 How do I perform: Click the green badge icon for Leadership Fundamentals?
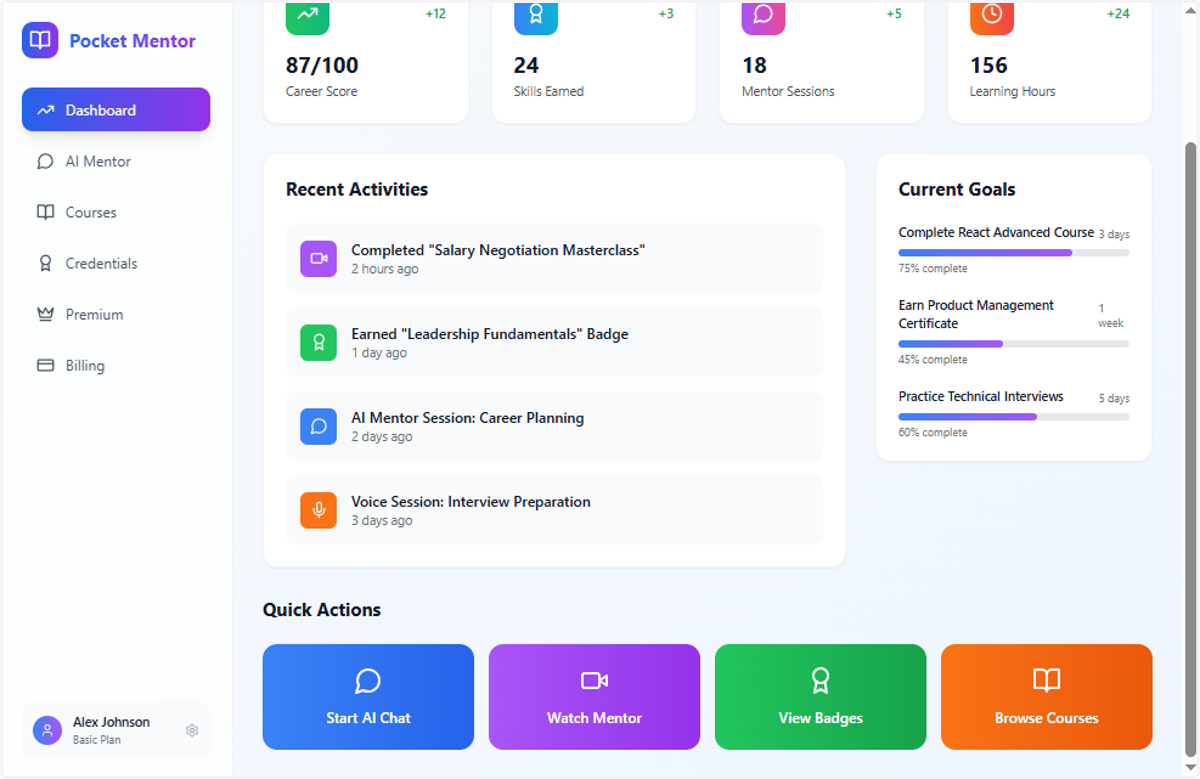coord(318,342)
